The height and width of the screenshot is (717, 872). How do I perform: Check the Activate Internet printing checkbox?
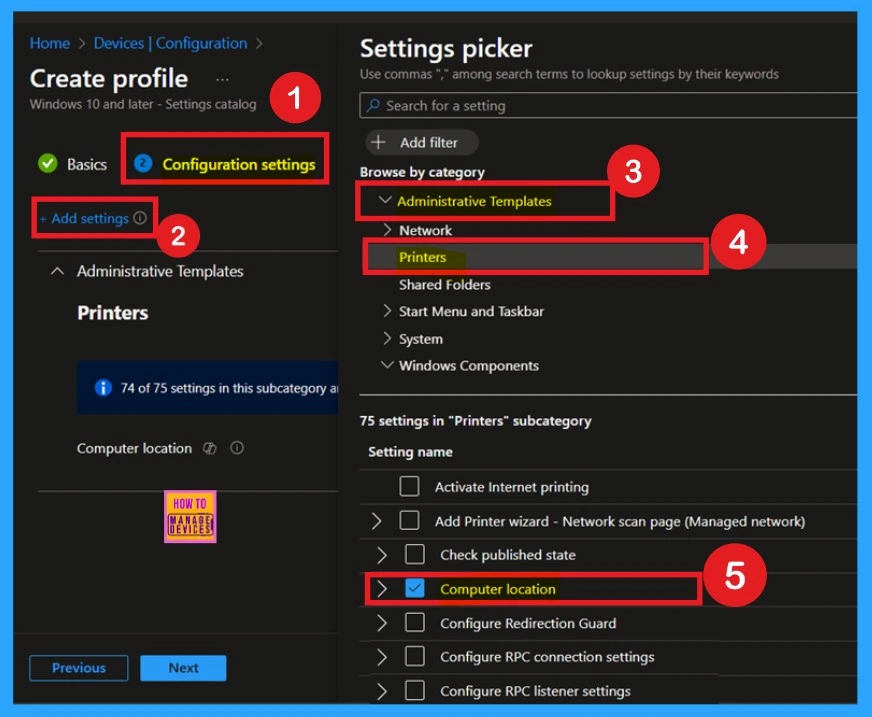409,486
